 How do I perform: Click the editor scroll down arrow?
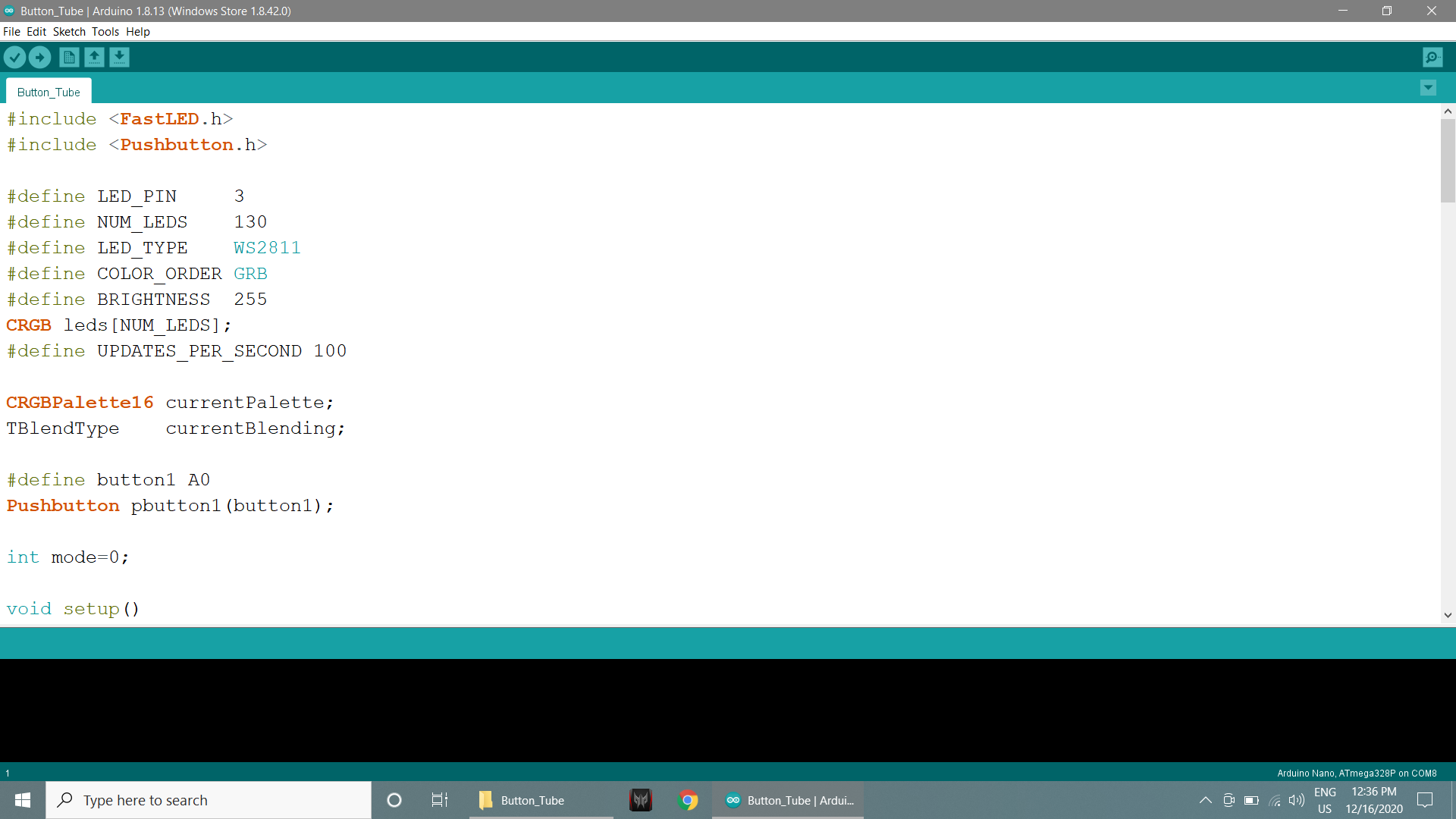[1448, 615]
